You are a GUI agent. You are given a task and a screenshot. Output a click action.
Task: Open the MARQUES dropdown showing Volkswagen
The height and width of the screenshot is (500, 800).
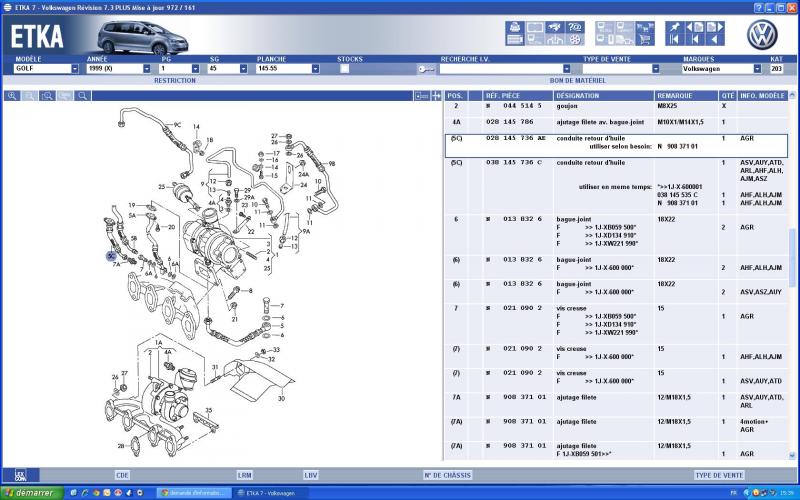757,69
